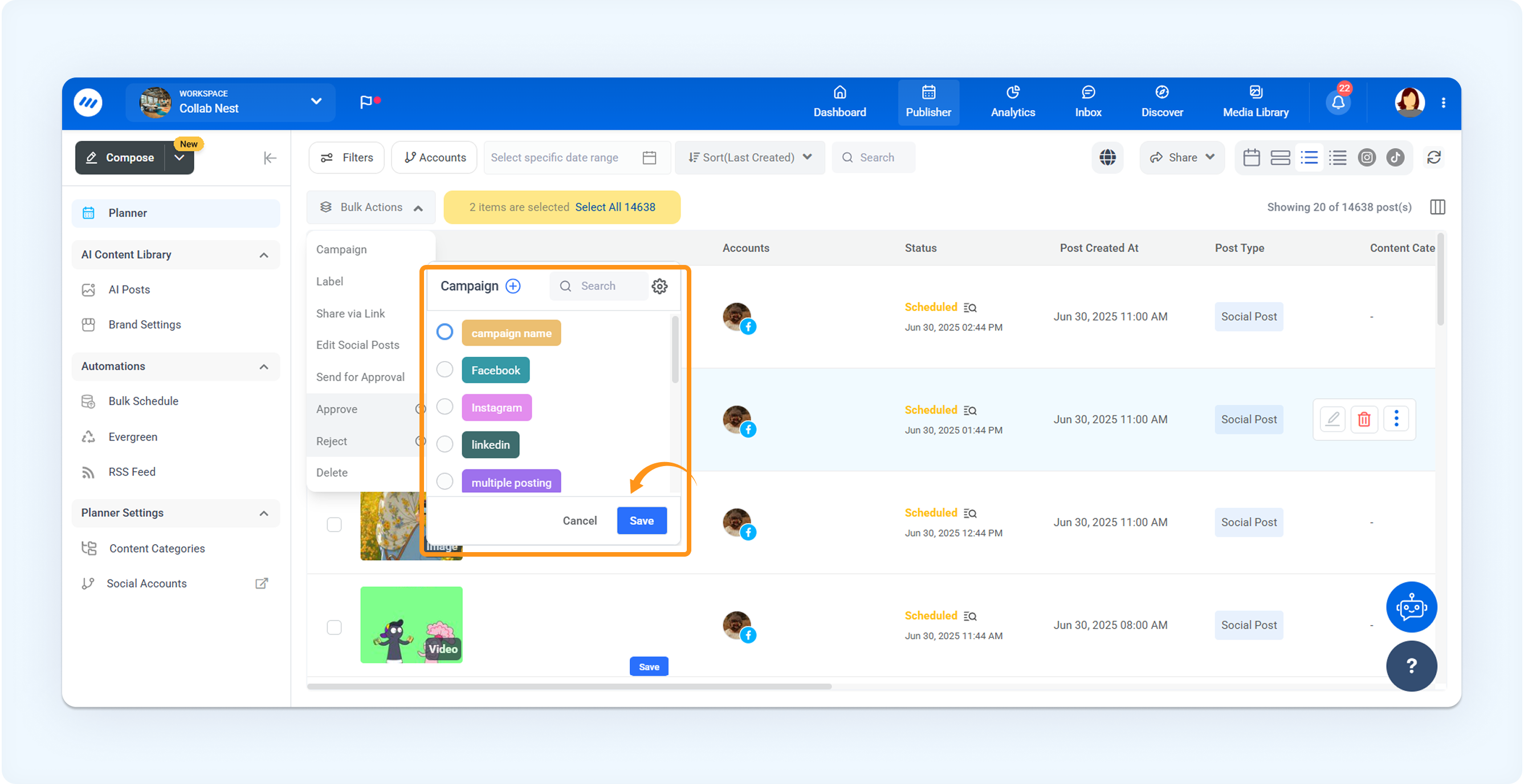View plan details for 02:44 PM scheduled post
The image size is (1524, 784).
[x=969, y=308]
